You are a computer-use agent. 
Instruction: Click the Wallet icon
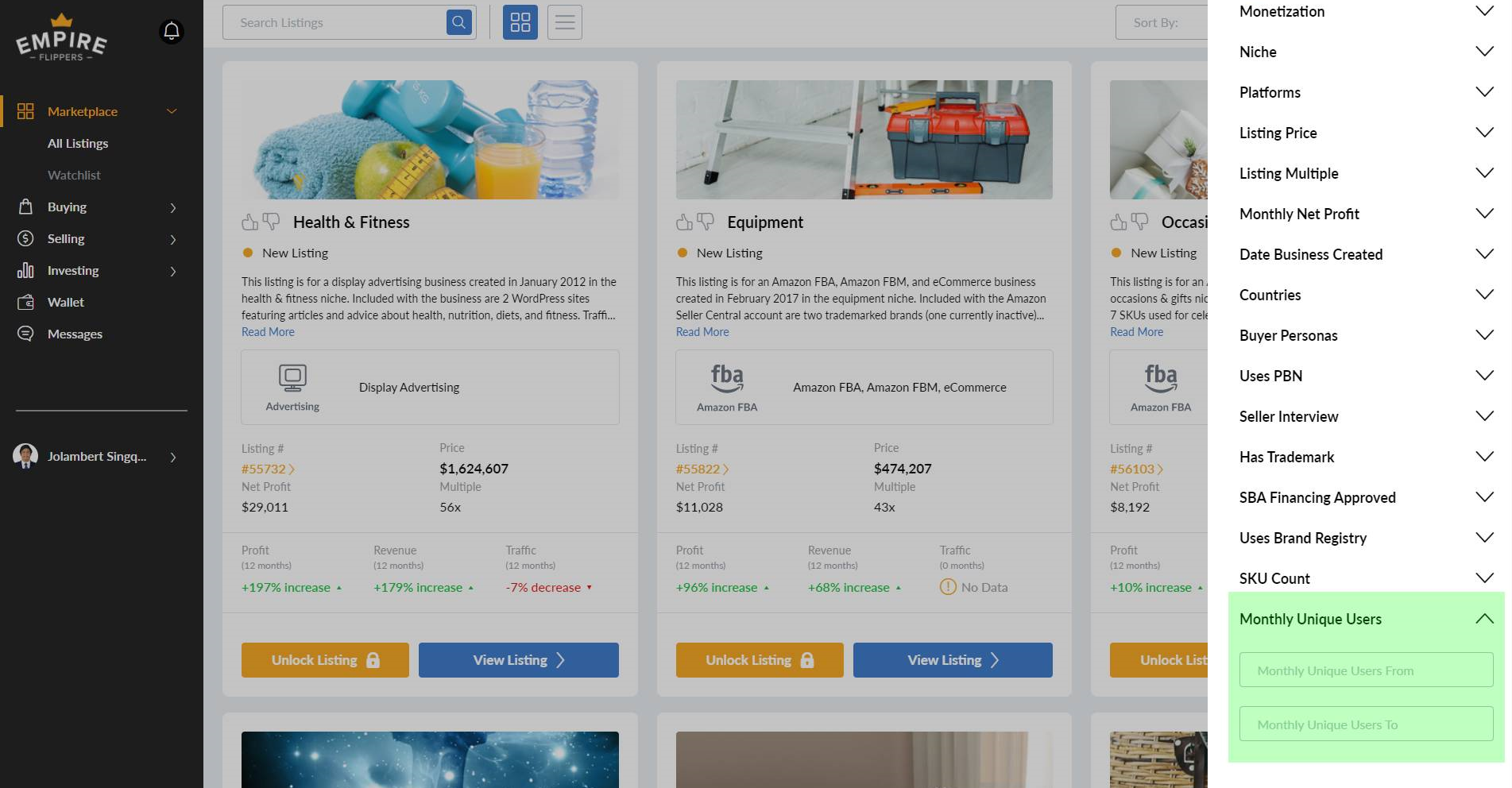[x=25, y=302]
